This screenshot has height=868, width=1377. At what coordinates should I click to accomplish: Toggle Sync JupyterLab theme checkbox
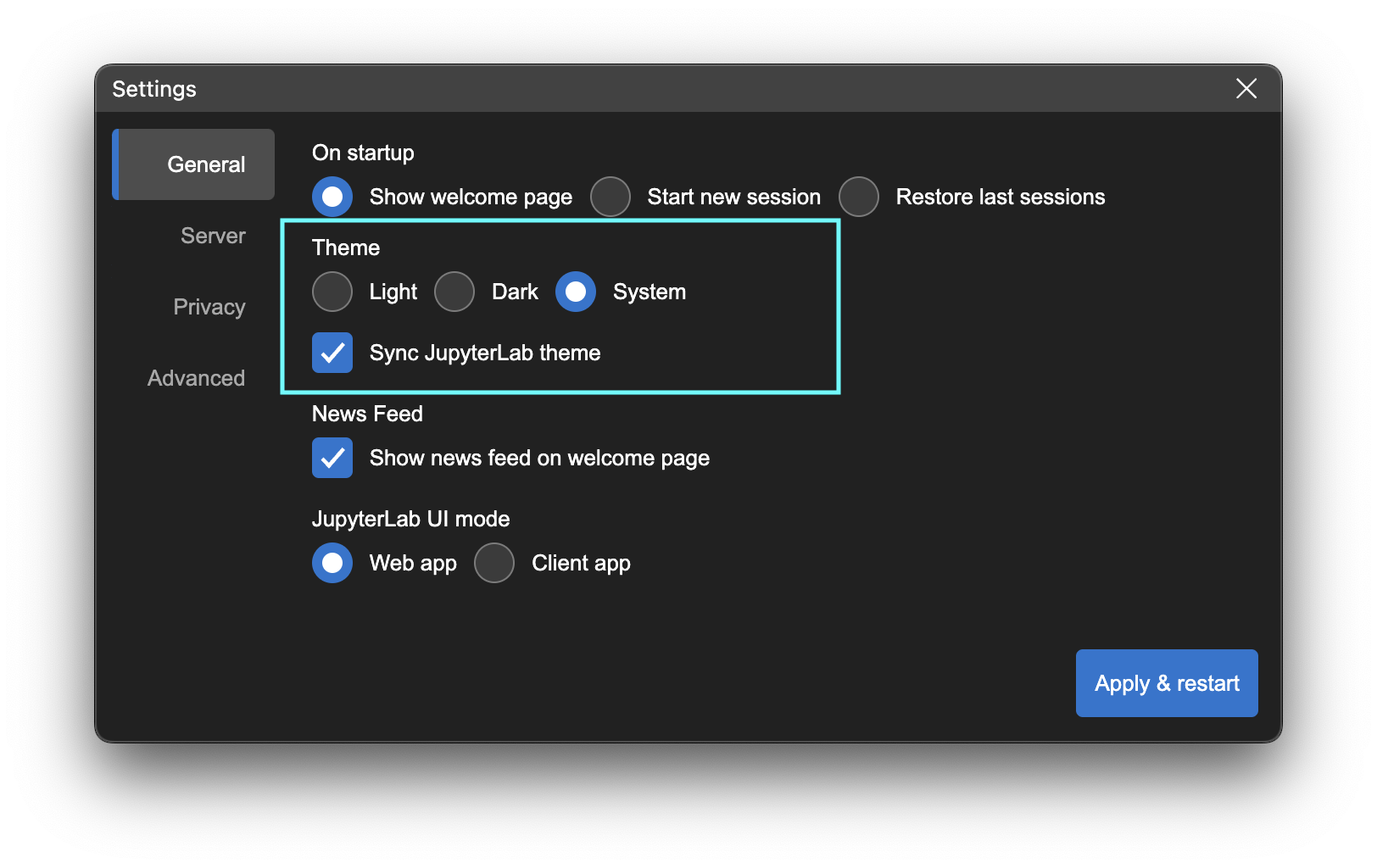(332, 353)
